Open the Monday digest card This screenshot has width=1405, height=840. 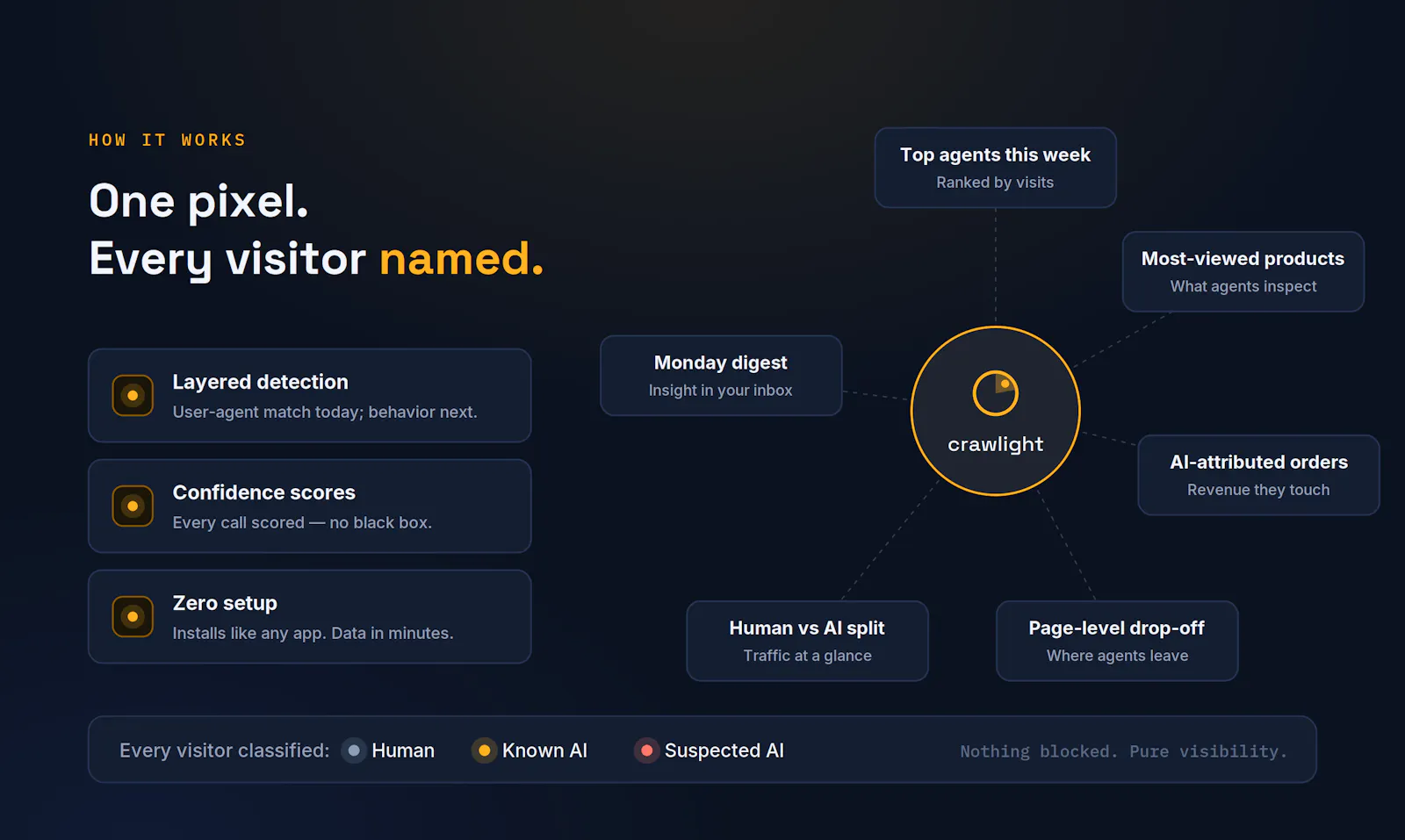(x=721, y=376)
